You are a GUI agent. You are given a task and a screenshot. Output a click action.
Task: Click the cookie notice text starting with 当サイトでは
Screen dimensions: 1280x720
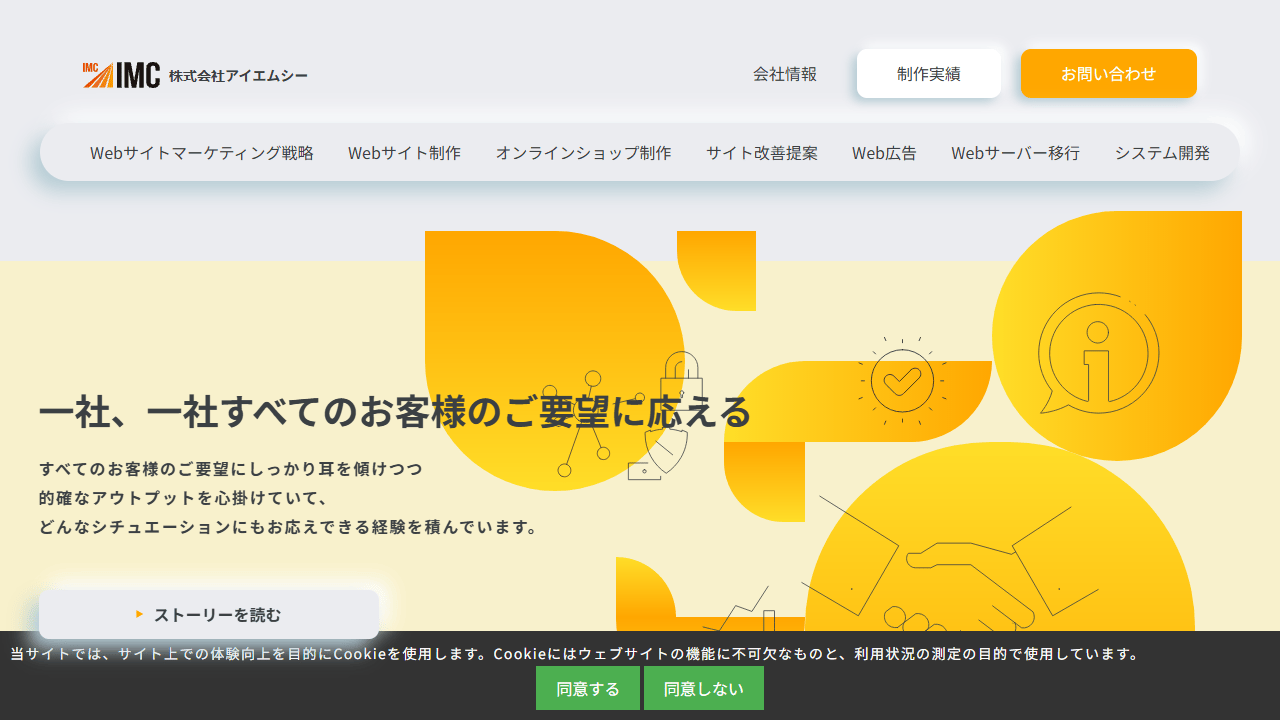(576, 654)
